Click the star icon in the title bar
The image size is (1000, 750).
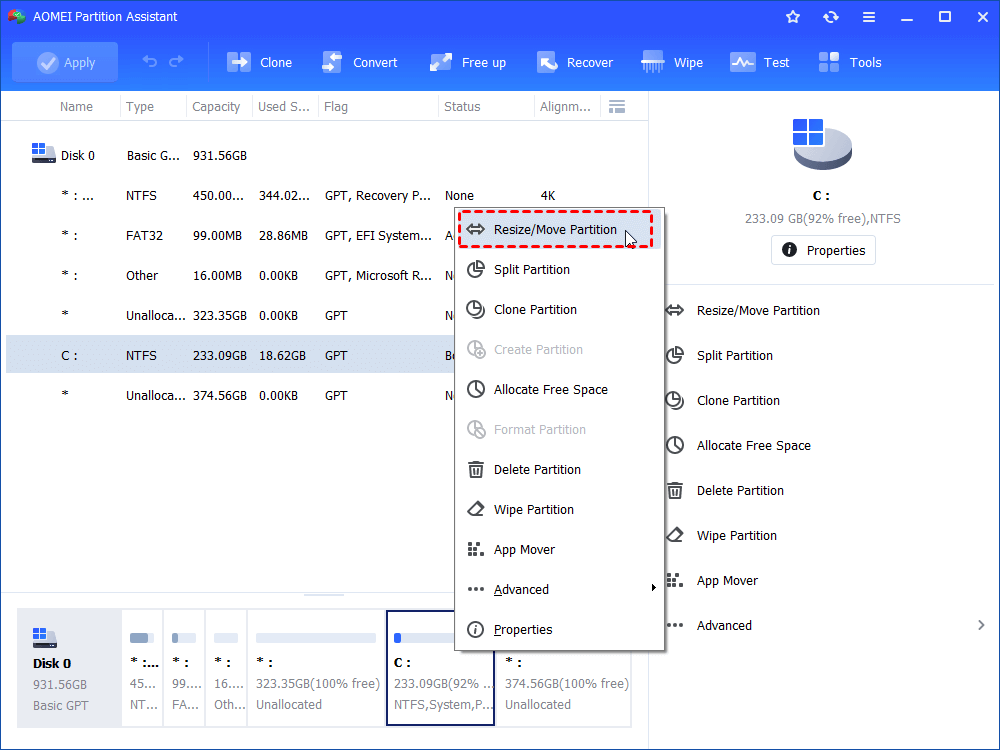[x=793, y=16]
